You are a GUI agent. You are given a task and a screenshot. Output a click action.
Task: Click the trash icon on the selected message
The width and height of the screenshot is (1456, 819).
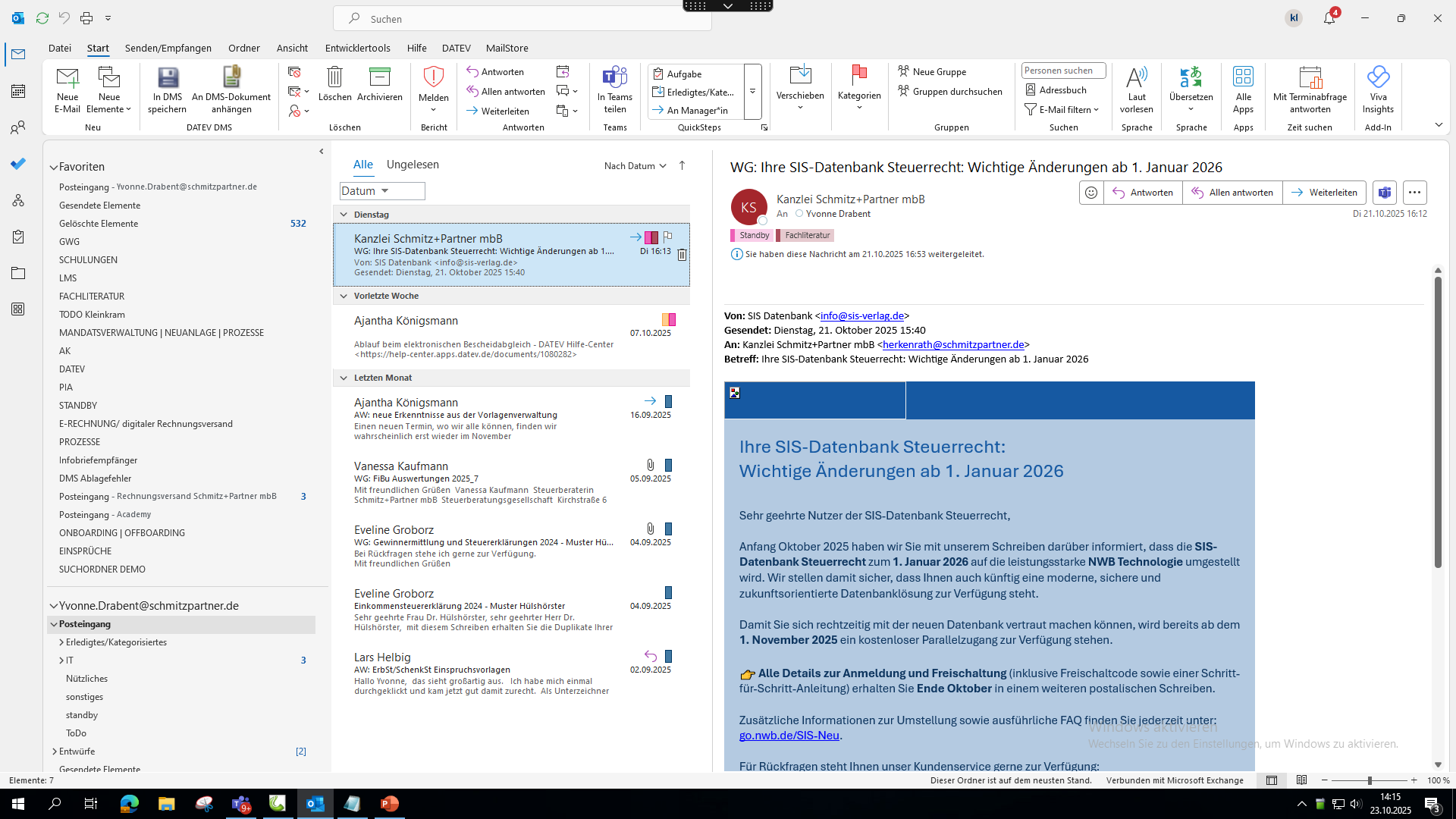[682, 255]
